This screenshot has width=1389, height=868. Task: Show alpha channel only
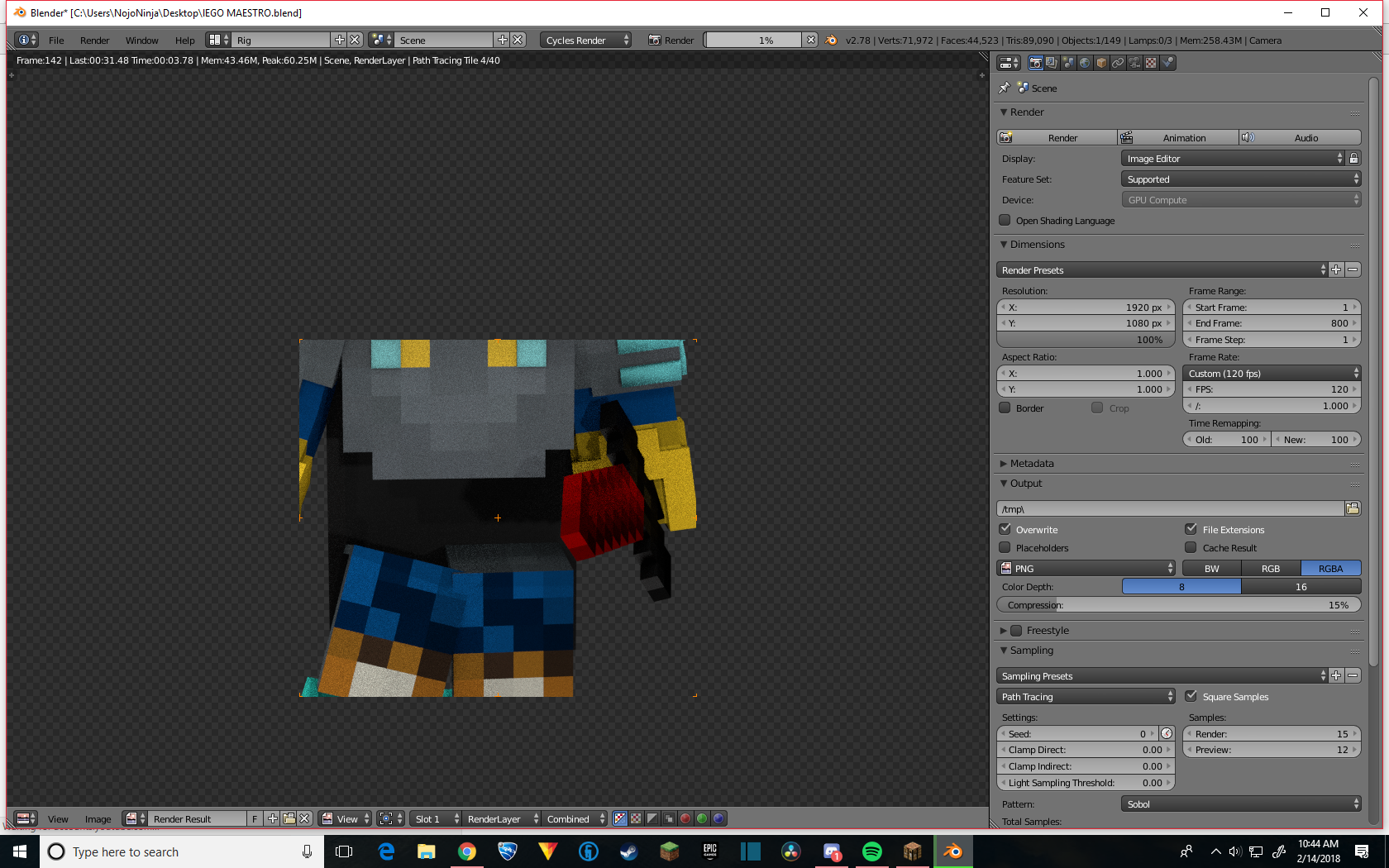click(652, 818)
